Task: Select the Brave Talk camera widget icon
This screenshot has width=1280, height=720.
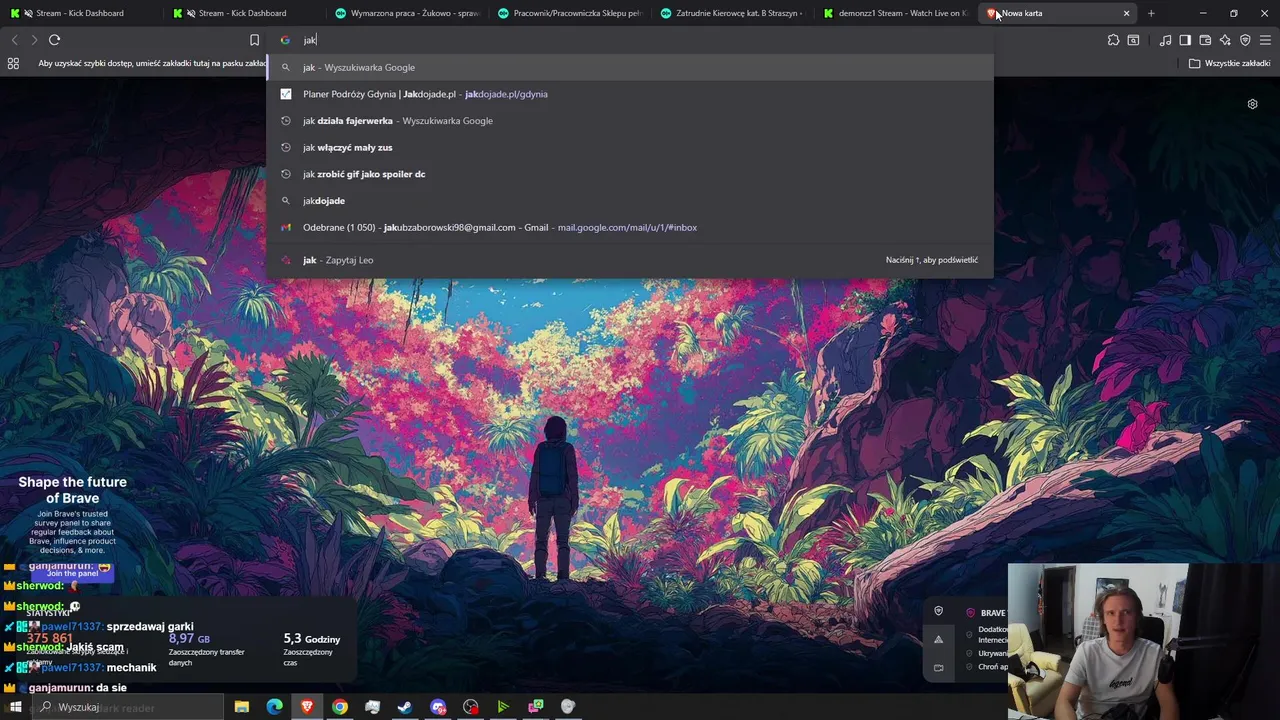Action: click(938, 667)
